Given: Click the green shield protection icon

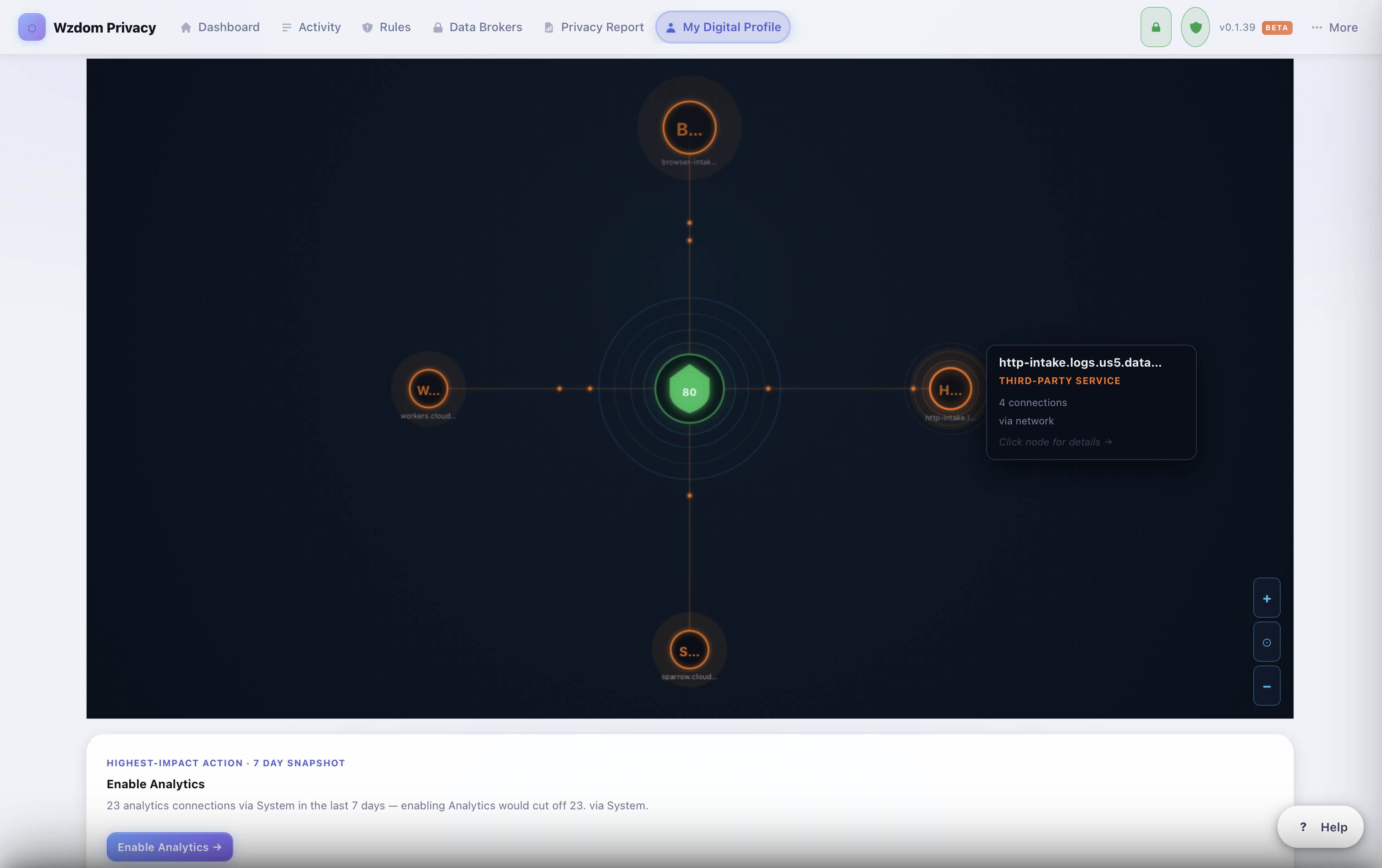Looking at the screenshot, I should (1196, 27).
